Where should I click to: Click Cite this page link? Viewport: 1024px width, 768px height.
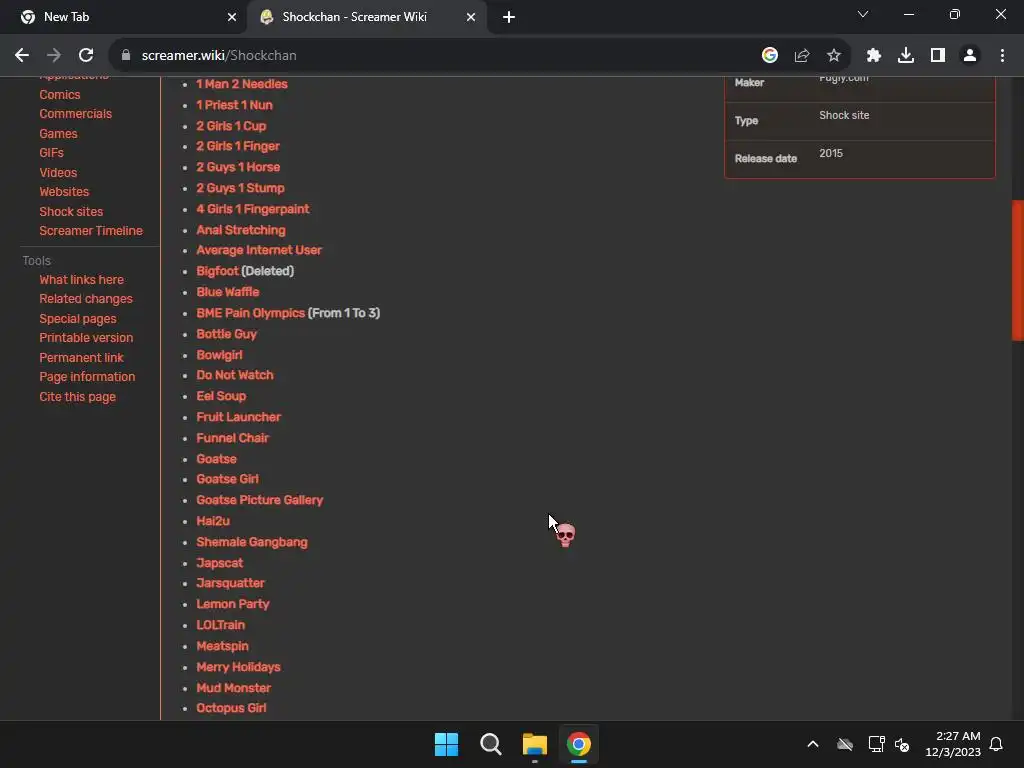pos(77,396)
